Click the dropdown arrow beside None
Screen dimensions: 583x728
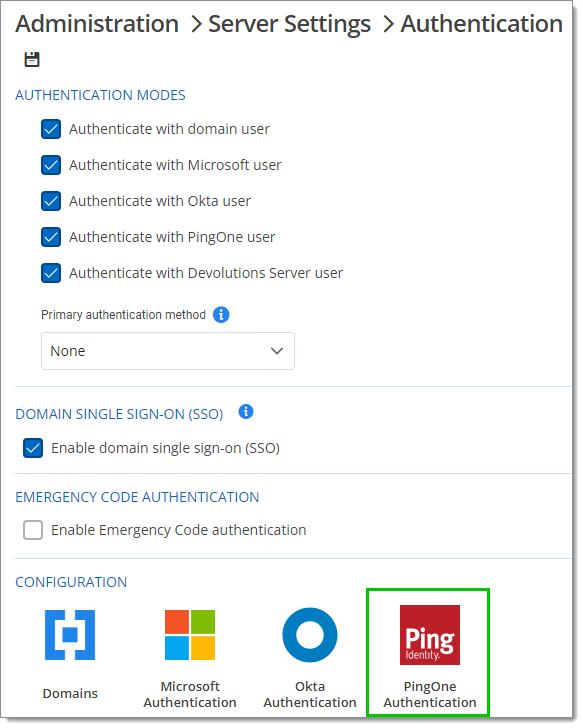(277, 351)
